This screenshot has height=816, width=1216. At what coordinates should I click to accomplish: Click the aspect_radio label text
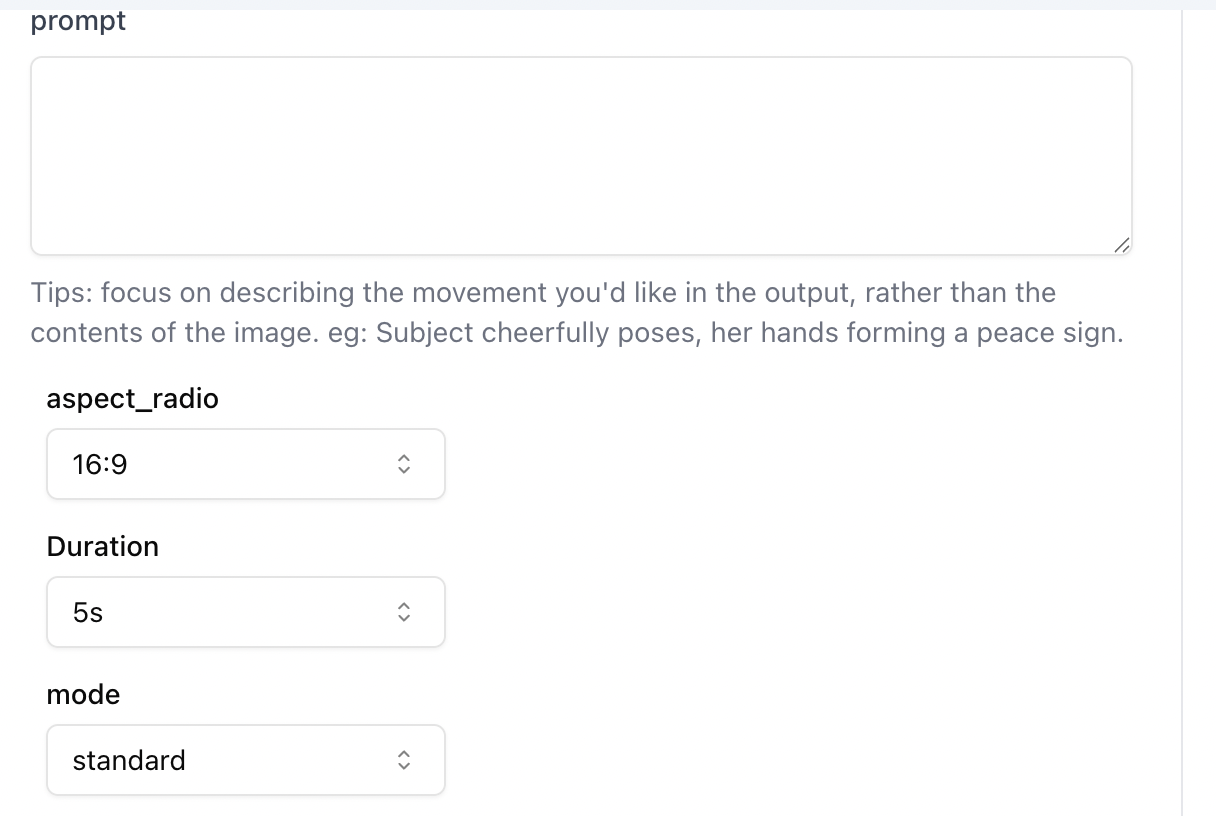133,398
